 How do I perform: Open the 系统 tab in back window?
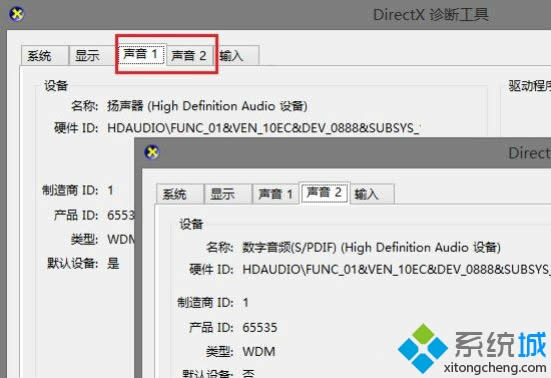[45, 56]
